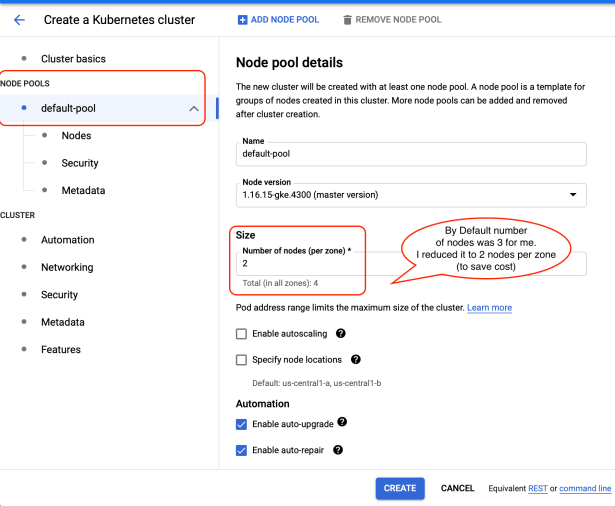This screenshot has width=615, height=506.
Task: Open Cluster basics in sidebar
Action: click(73, 59)
